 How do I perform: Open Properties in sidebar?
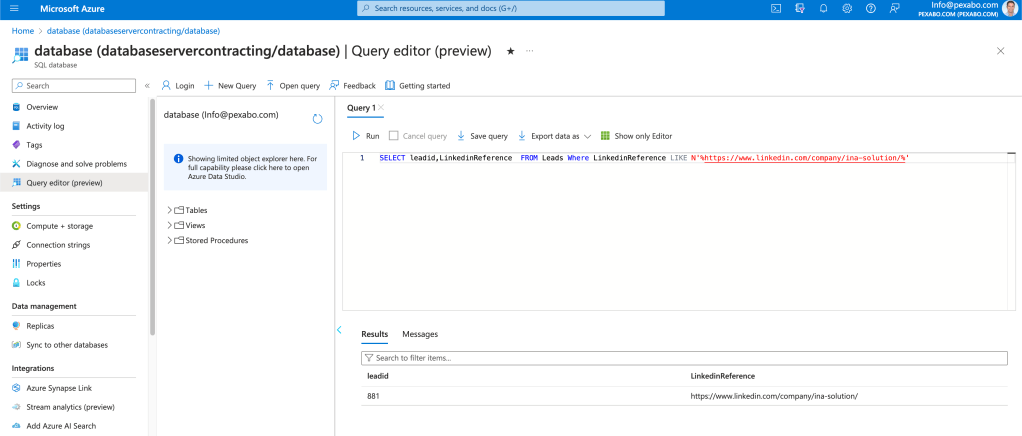pyautogui.click(x=44, y=263)
